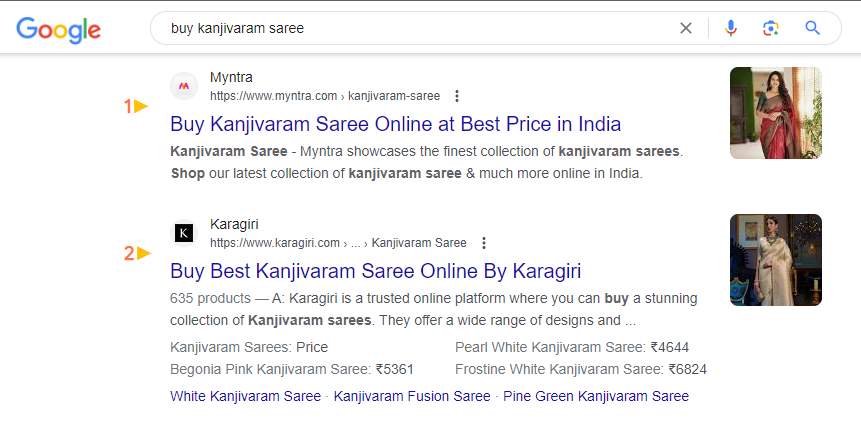Click Myntra snippet description text
Screen dimensions: 861x426
click(427, 162)
